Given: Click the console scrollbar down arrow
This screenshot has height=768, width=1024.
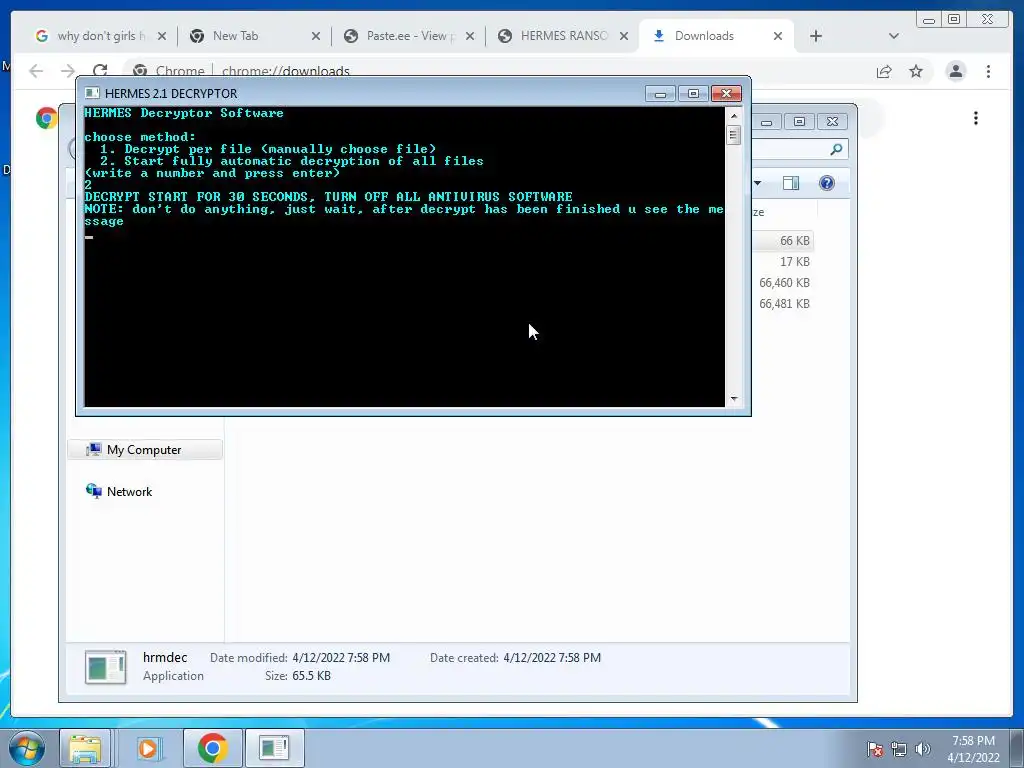Looking at the screenshot, I should 734,398.
